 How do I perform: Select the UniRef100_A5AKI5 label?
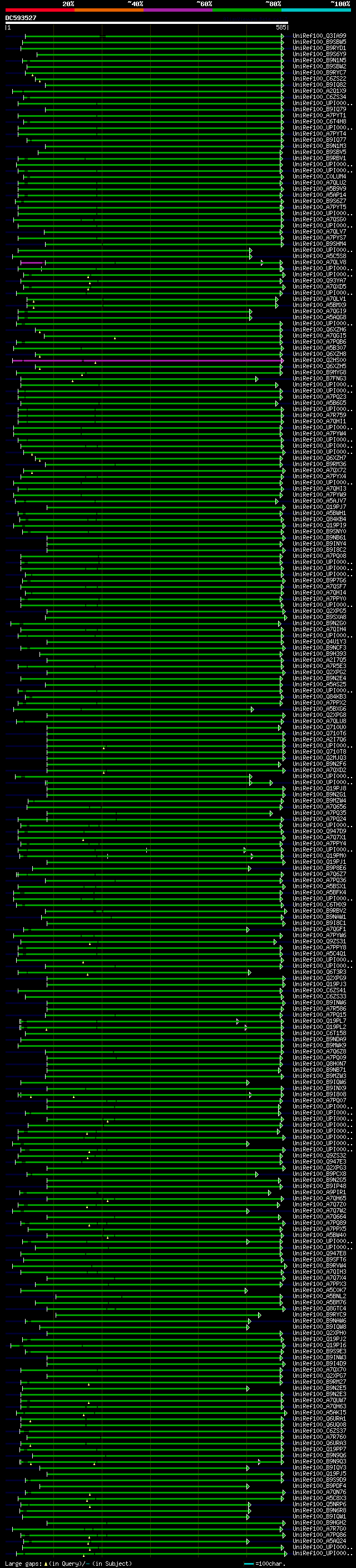pyautogui.click(x=319, y=1412)
